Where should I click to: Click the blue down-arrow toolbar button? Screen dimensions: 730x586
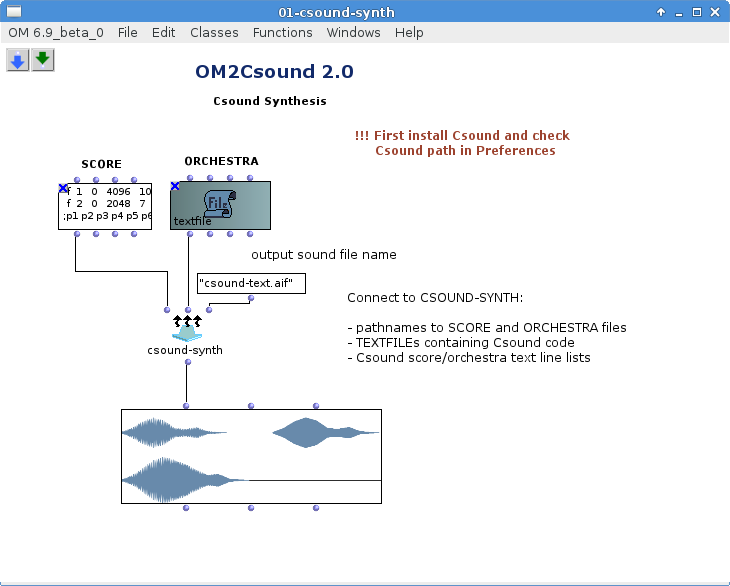pyautogui.click(x=18, y=60)
